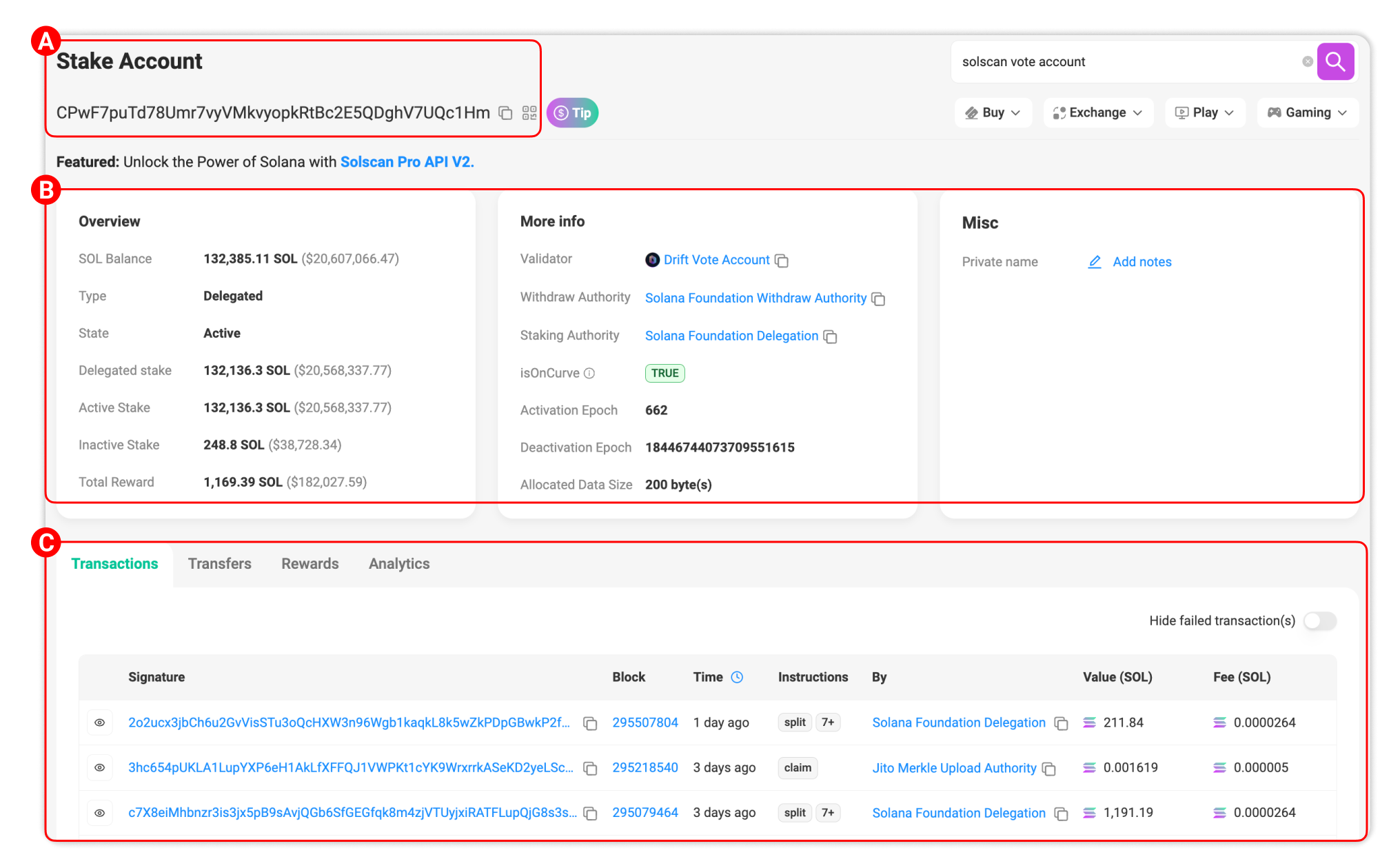
Task: Open block 295079464
Action: [645, 813]
